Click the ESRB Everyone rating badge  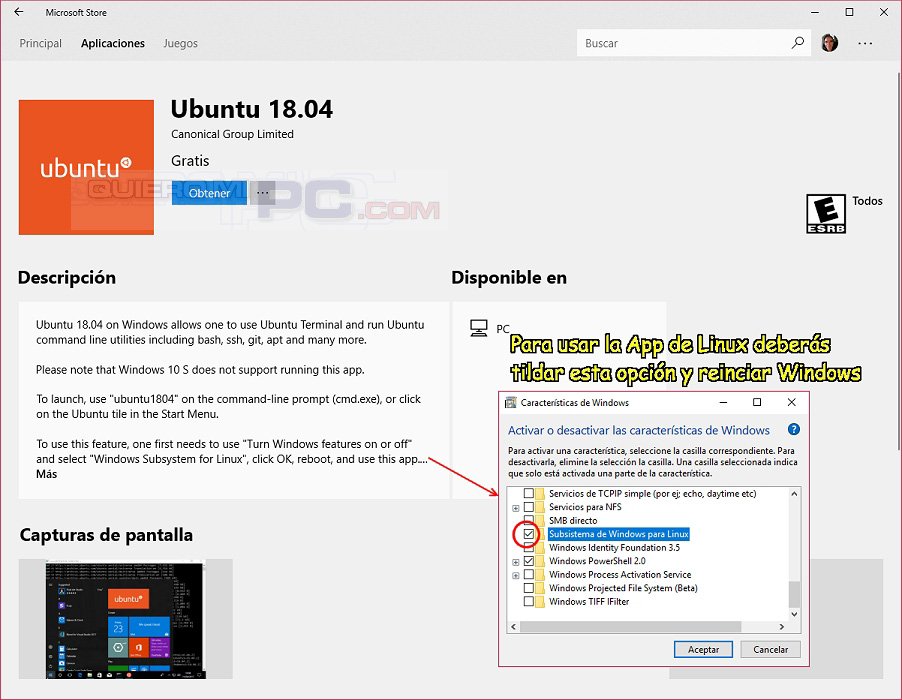825,213
